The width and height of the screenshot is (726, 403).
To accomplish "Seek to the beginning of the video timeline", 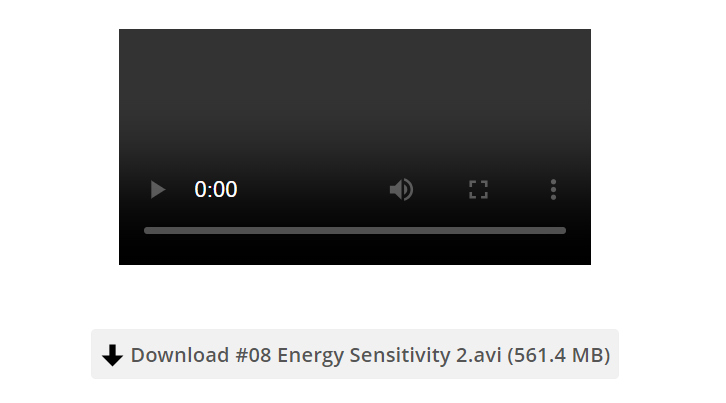I will click(x=146, y=231).
